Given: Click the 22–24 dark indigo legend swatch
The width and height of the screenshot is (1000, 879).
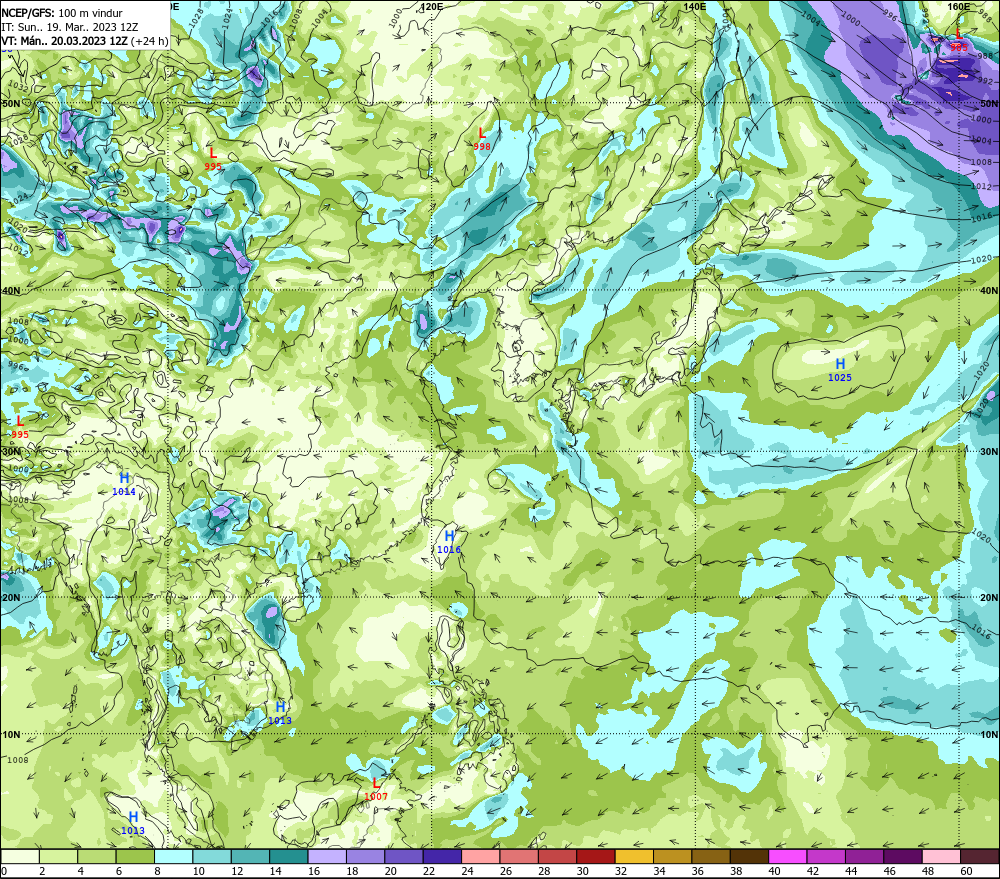Looking at the screenshot, I should click(x=442, y=856).
